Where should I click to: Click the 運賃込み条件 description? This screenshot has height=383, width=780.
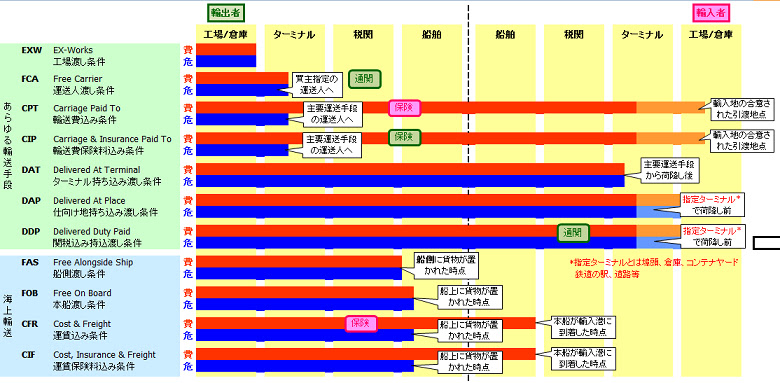coord(80,336)
